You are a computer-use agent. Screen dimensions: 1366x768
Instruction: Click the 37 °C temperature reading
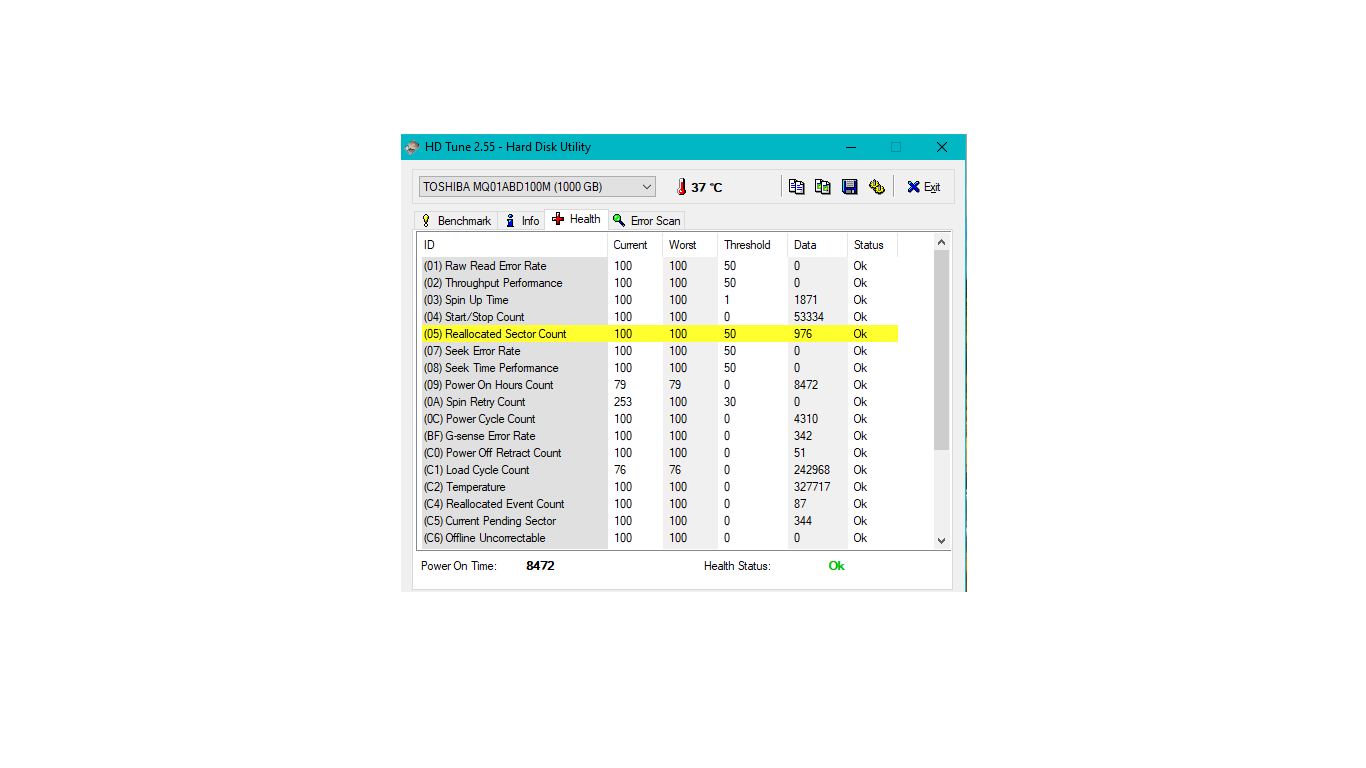[x=707, y=188]
